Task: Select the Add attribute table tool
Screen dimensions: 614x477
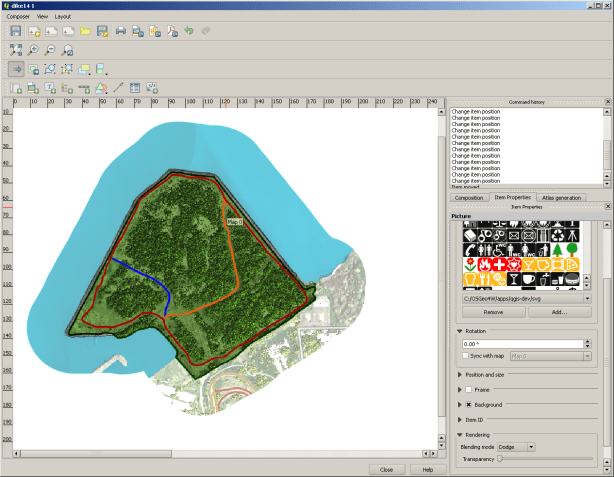Action: pos(135,88)
